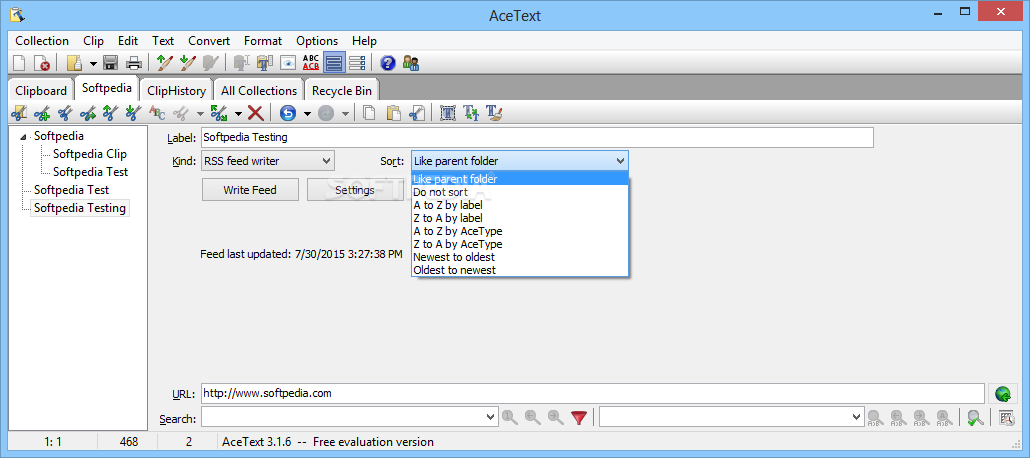The width and height of the screenshot is (1030, 458).
Task: Collapse the Softpedia root tree node
Action: tap(24, 137)
